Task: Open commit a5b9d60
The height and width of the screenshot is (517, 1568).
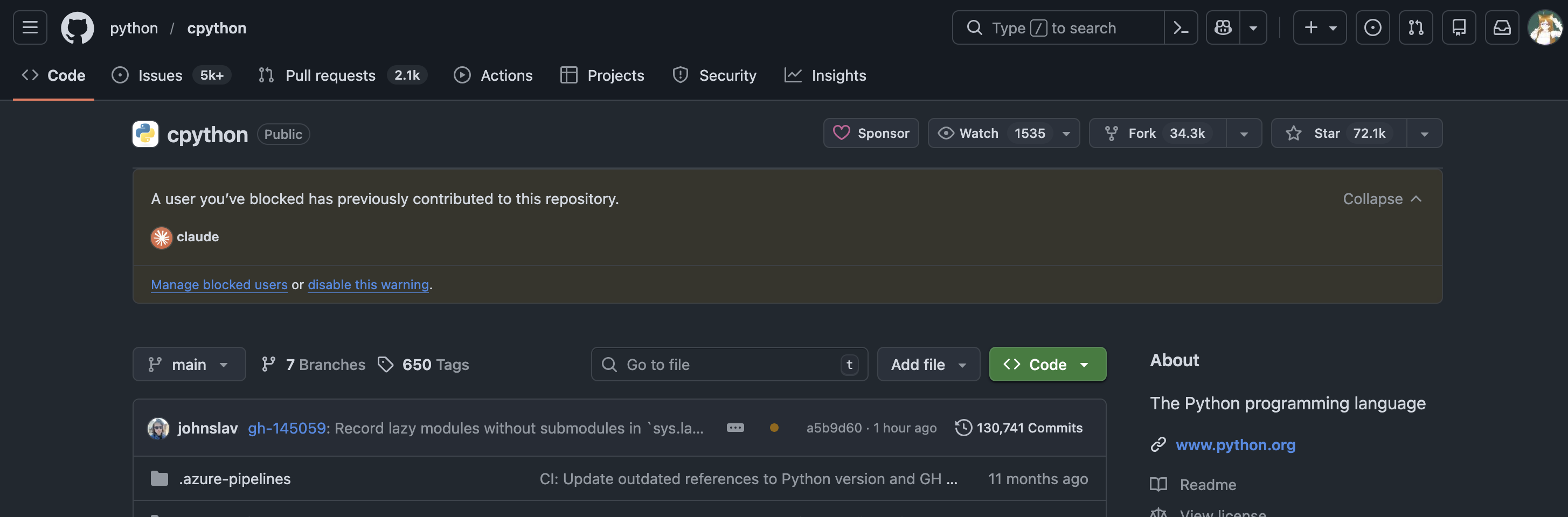Action: click(x=834, y=428)
